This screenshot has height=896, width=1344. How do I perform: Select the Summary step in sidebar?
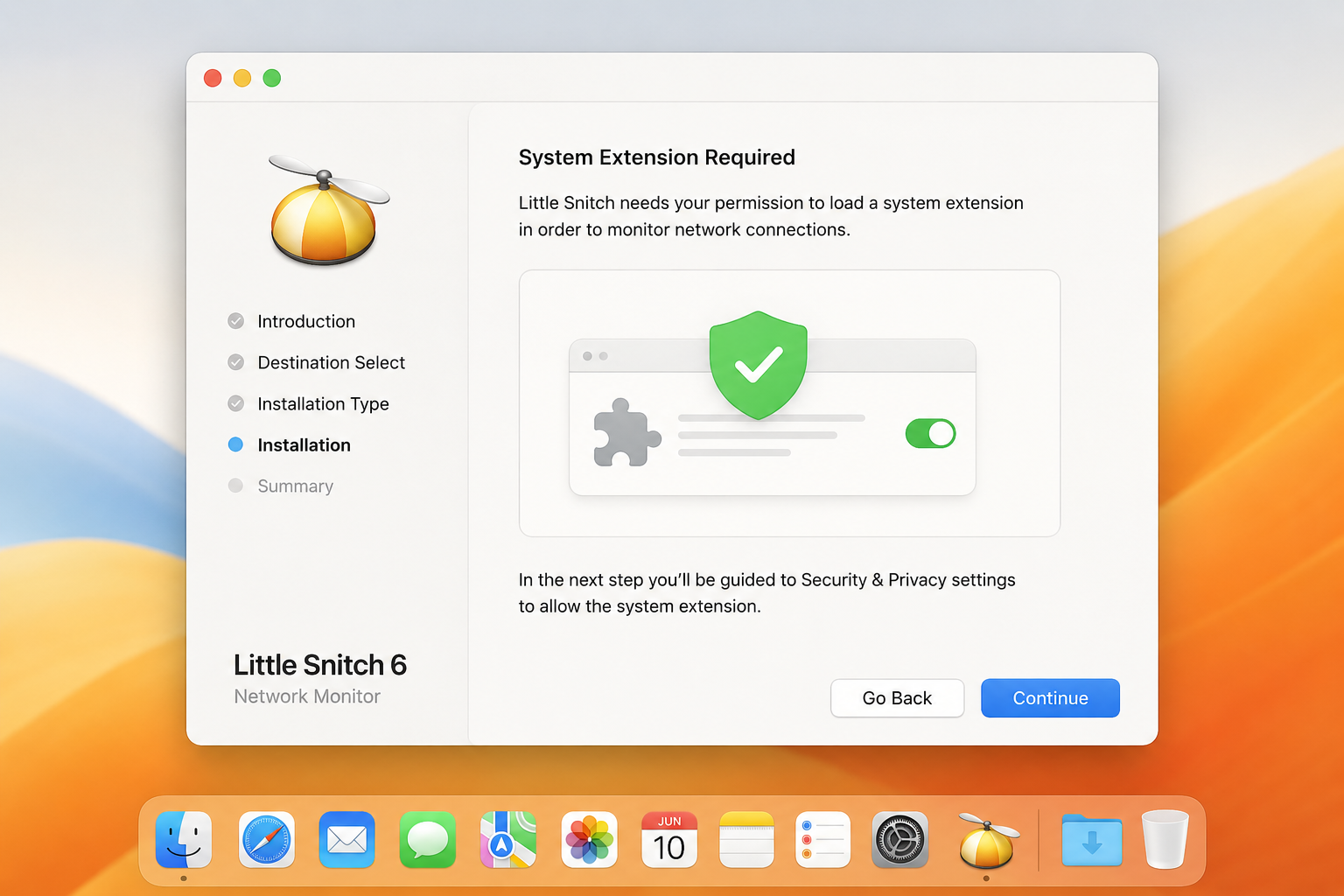tap(295, 486)
